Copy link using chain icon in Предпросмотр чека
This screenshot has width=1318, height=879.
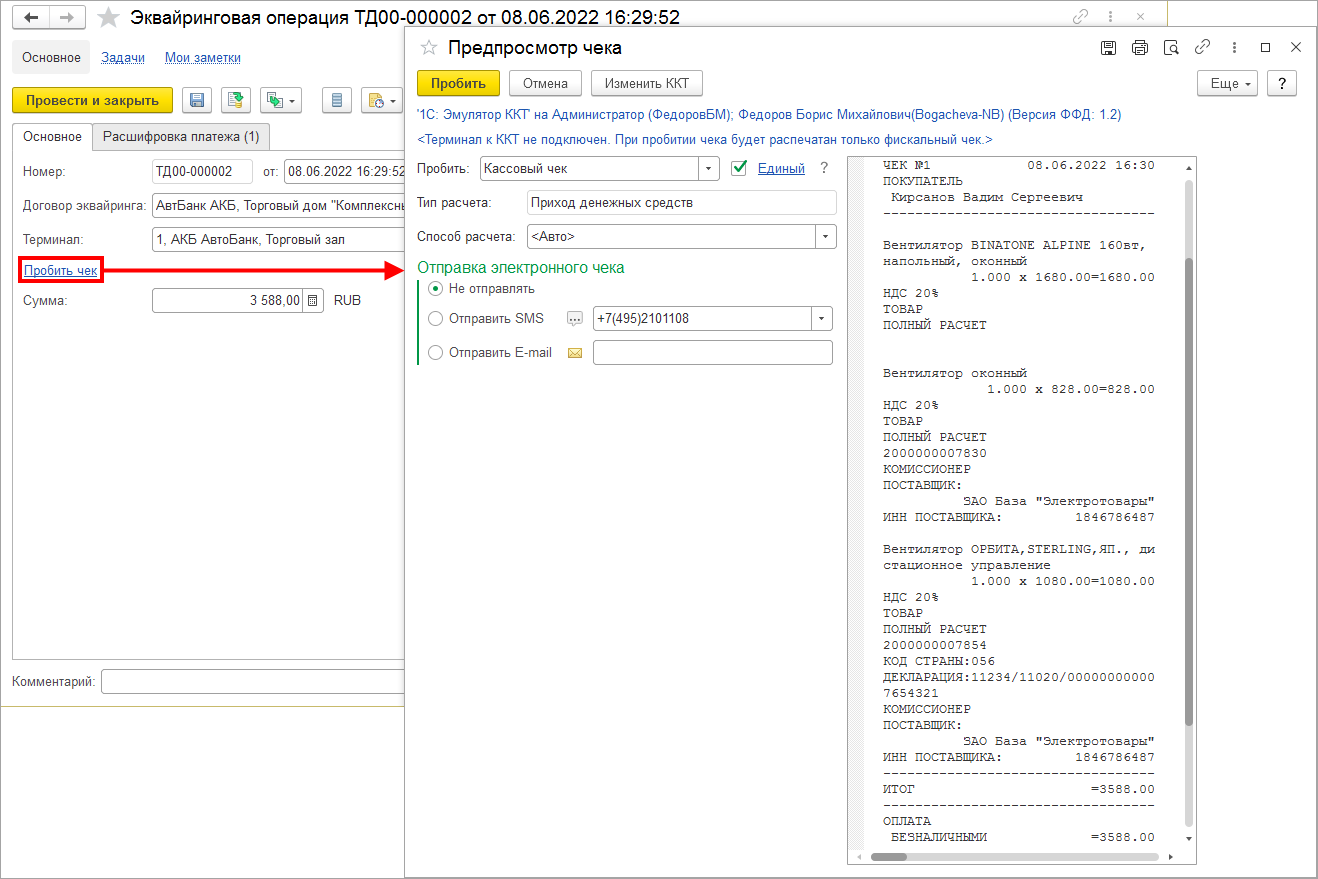1203,47
